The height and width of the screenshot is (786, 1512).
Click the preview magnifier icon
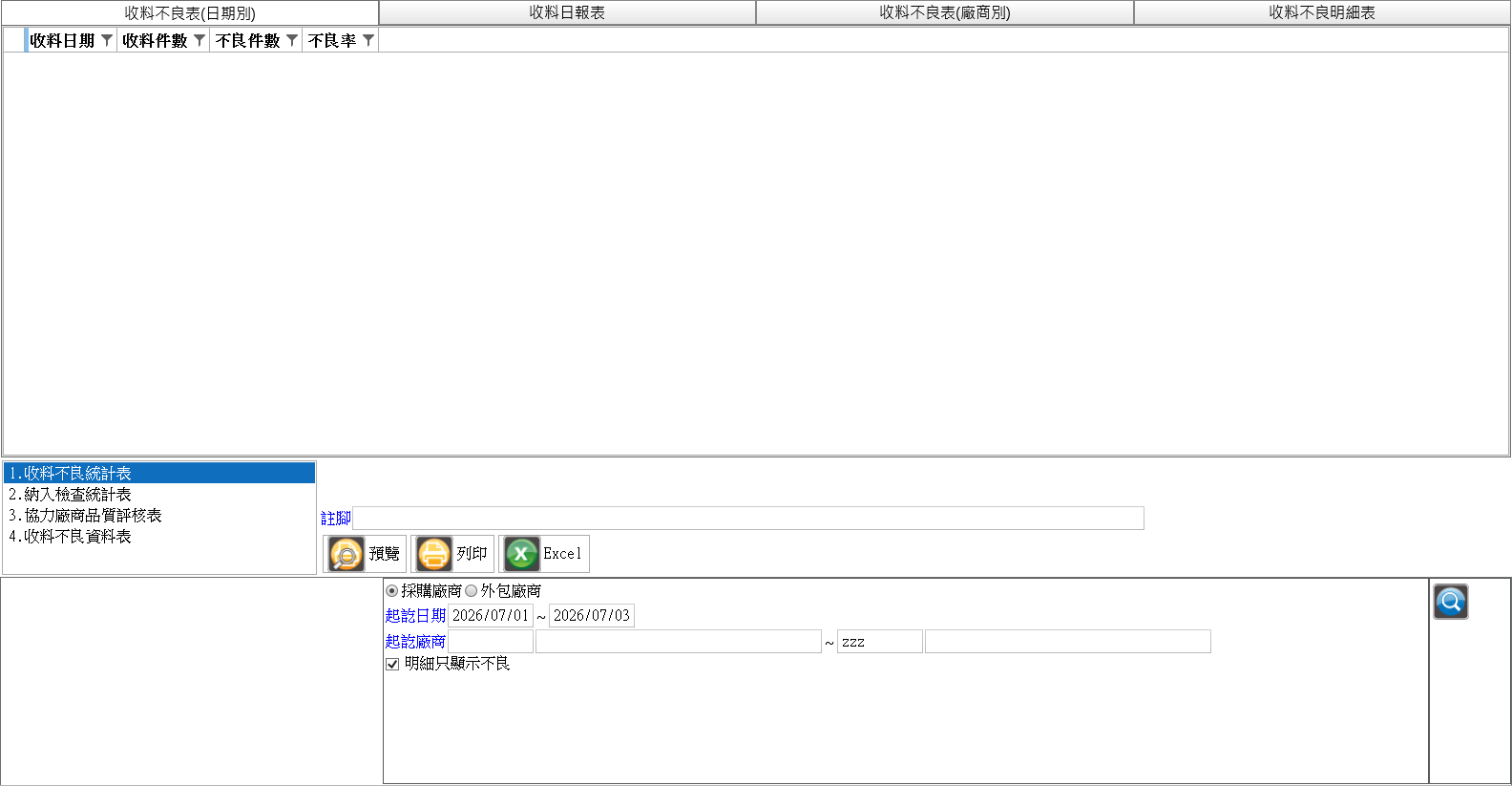[x=346, y=554]
